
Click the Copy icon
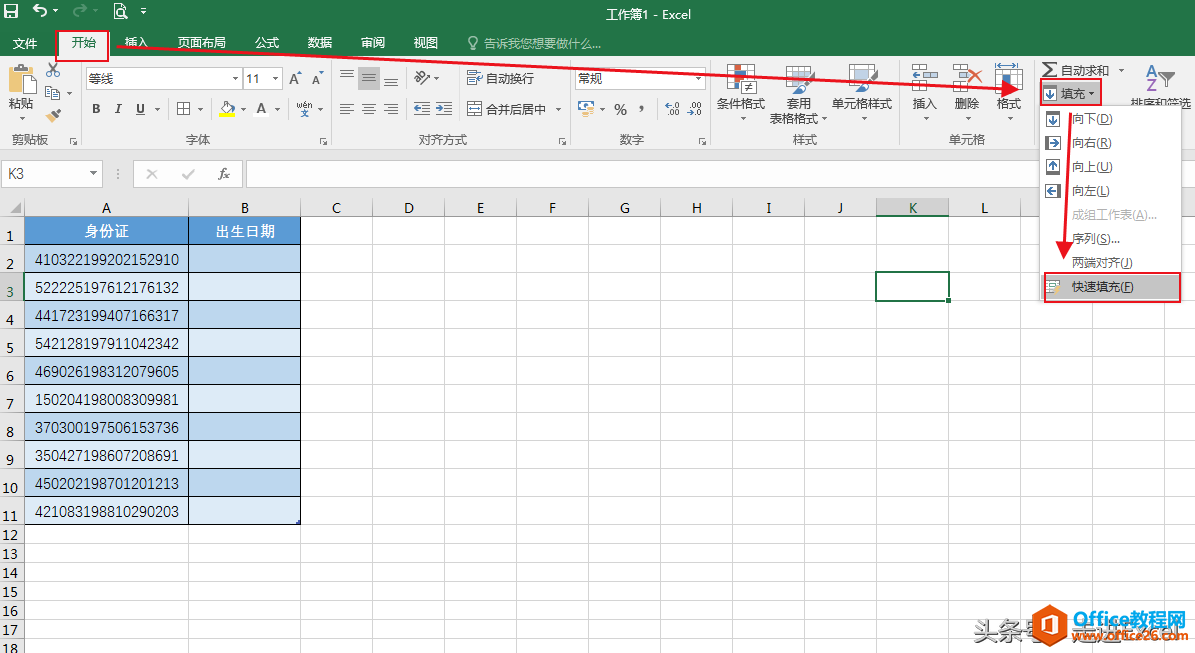coord(53,93)
